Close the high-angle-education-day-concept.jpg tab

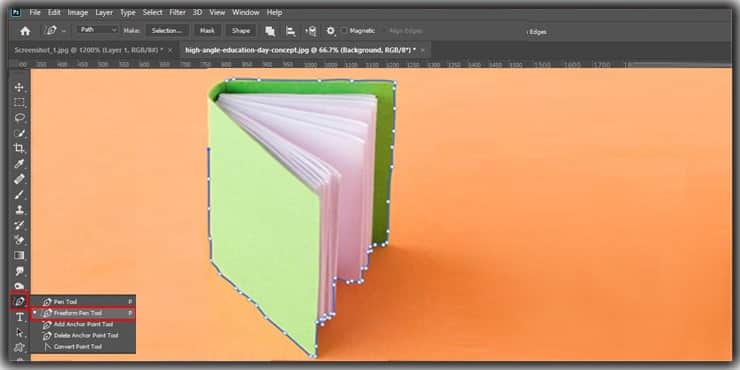click(x=423, y=50)
